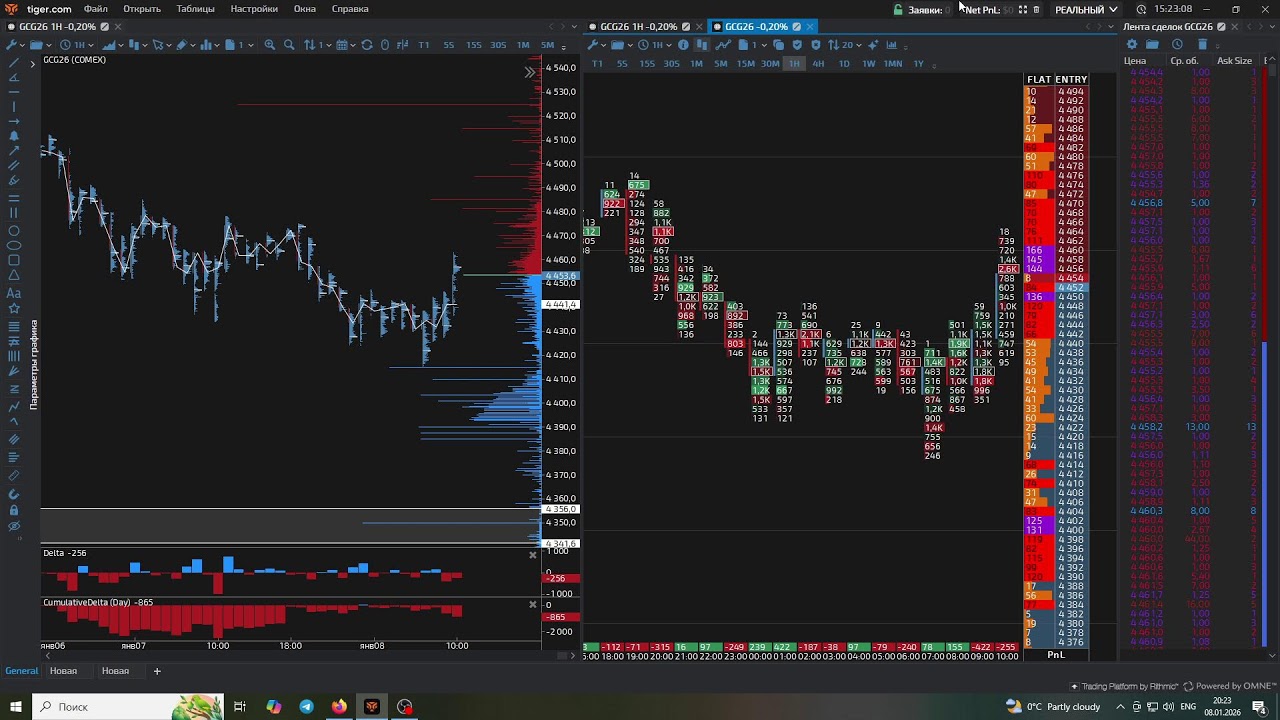This screenshot has width=1280, height=720.
Task: Select 1D timeframe on cluster chart
Action: (x=844, y=63)
